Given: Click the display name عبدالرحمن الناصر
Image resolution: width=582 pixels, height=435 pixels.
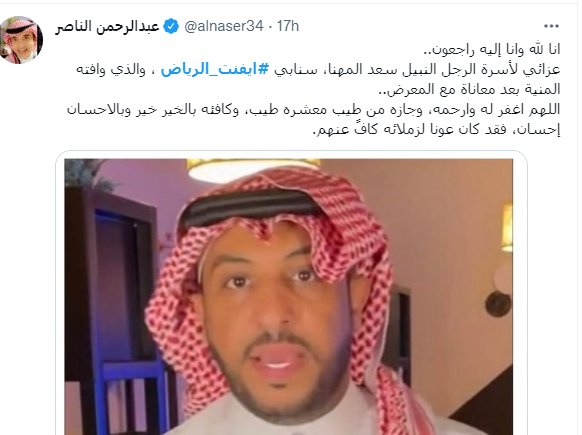Looking at the screenshot, I should pos(107,27).
